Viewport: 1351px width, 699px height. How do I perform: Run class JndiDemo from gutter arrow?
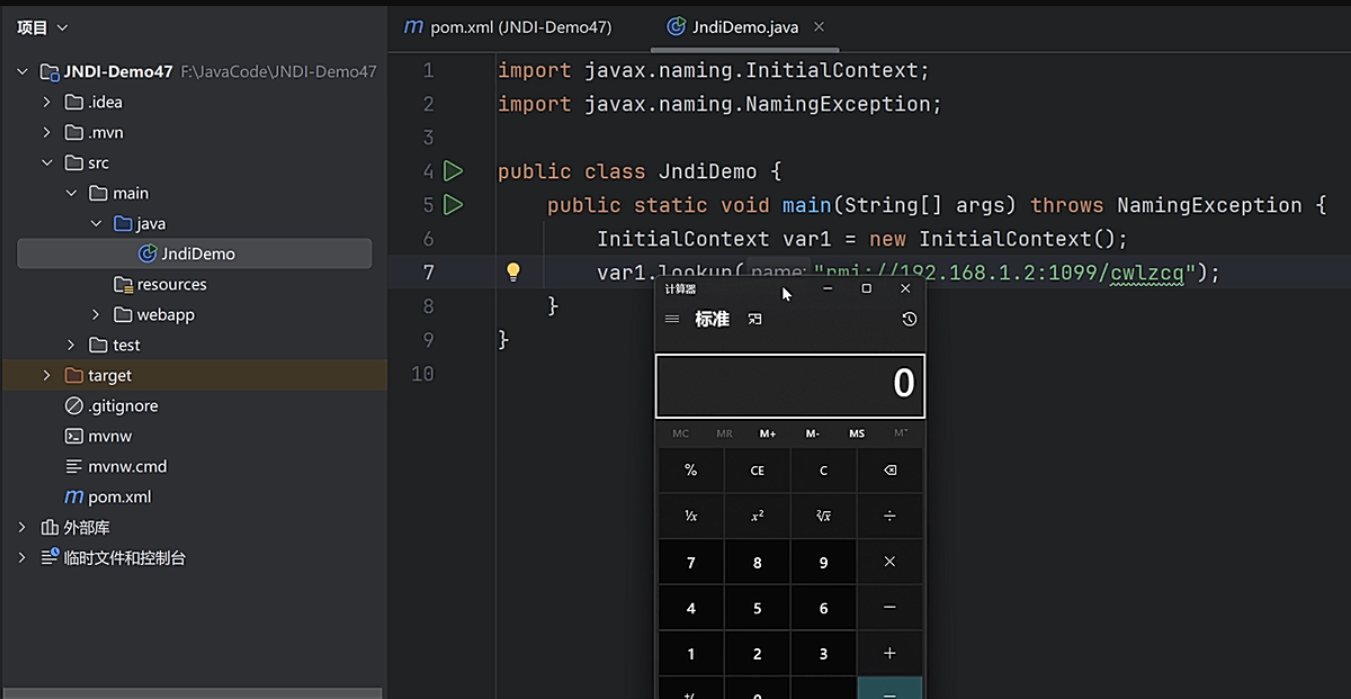(x=453, y=171)
